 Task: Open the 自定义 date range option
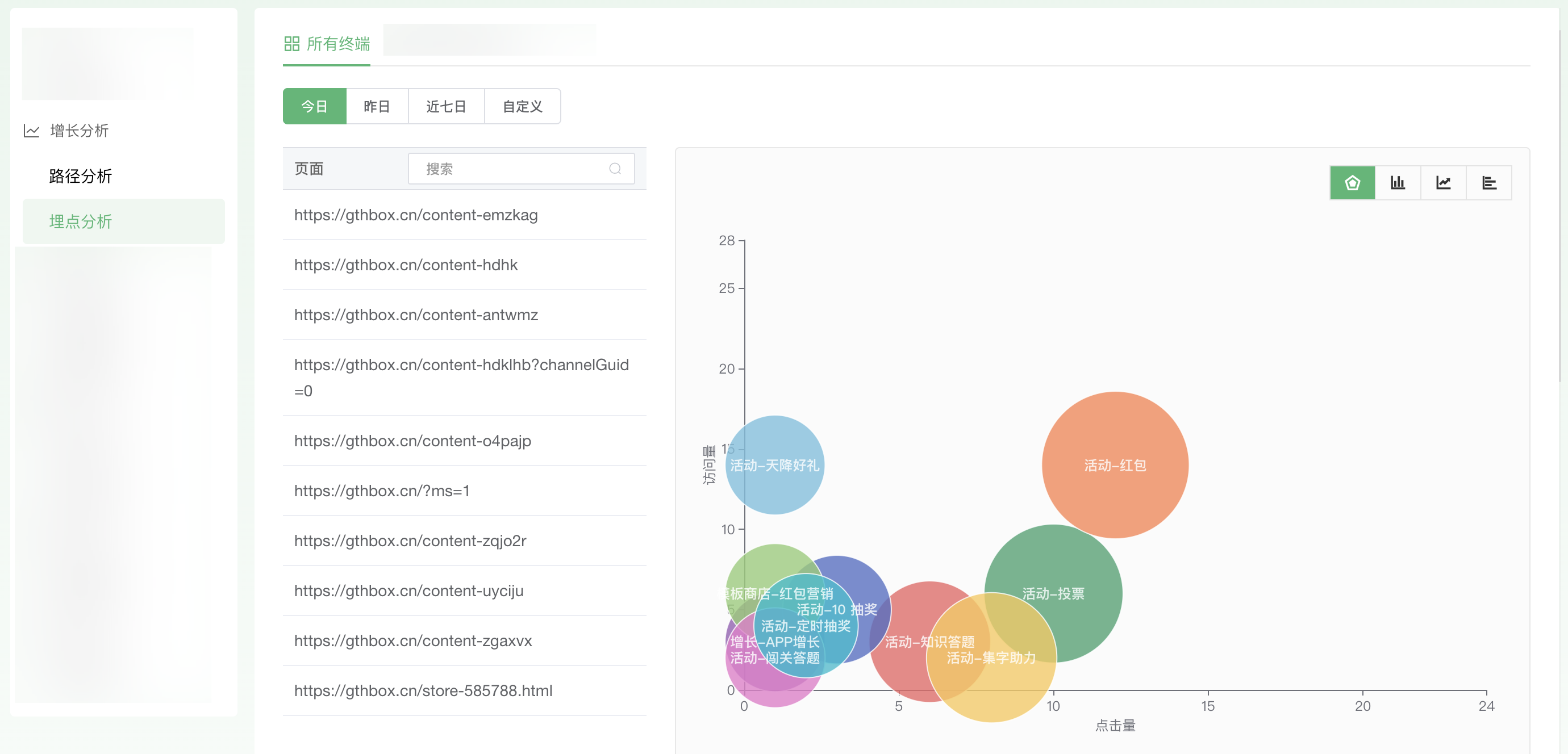pyautogui.click(x=522, y=107)
